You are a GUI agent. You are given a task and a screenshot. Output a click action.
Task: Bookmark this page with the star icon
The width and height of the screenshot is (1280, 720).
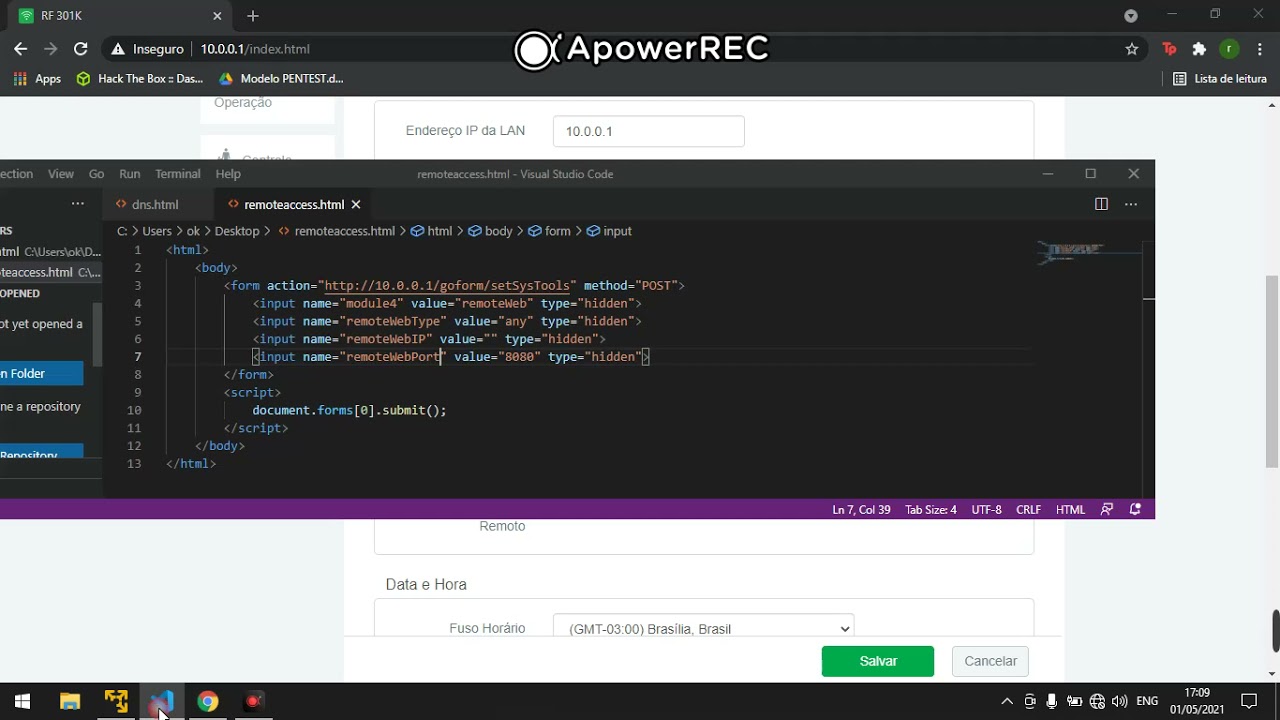[x=1132, y=49]
